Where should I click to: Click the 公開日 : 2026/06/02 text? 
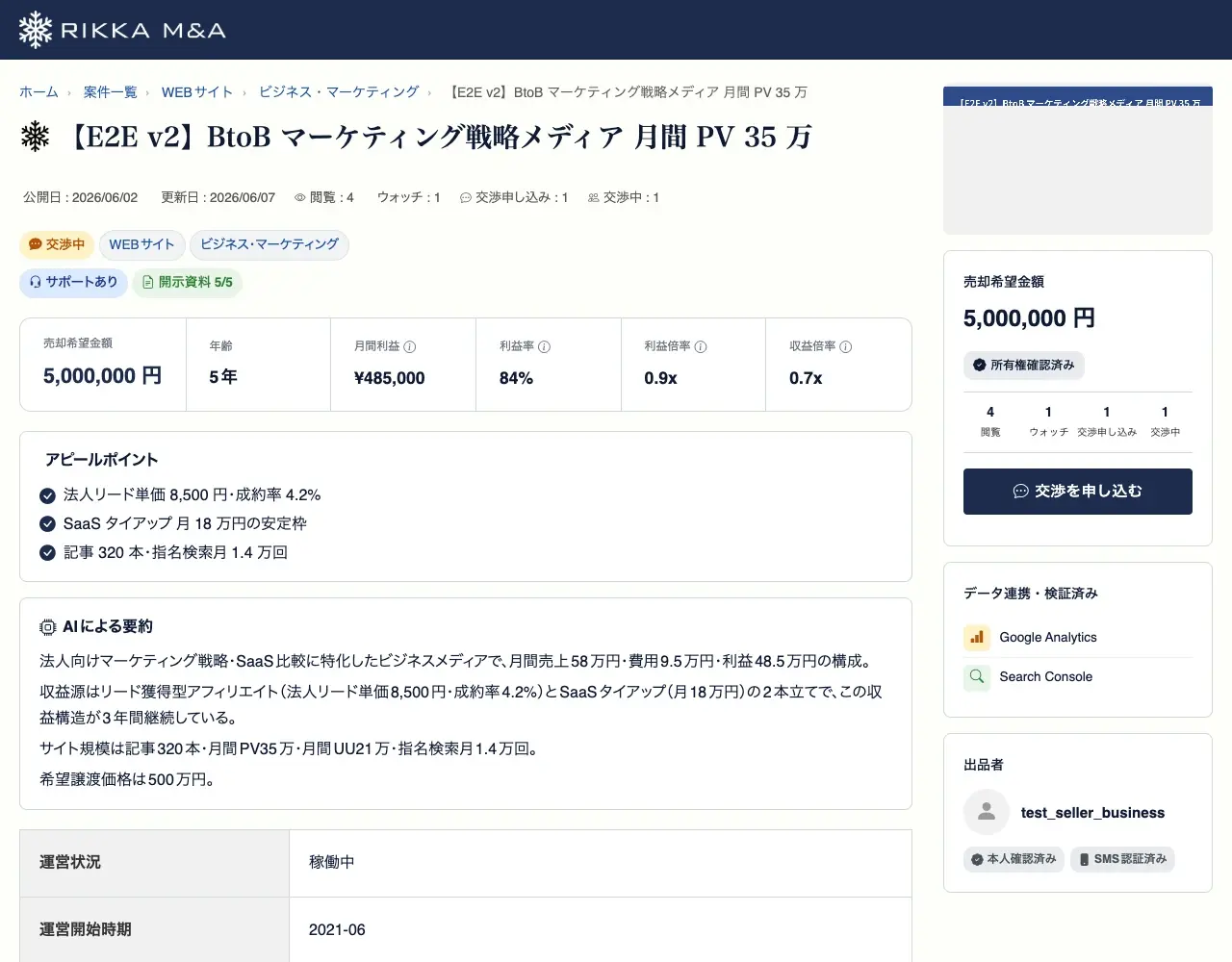tap(81, 197)
